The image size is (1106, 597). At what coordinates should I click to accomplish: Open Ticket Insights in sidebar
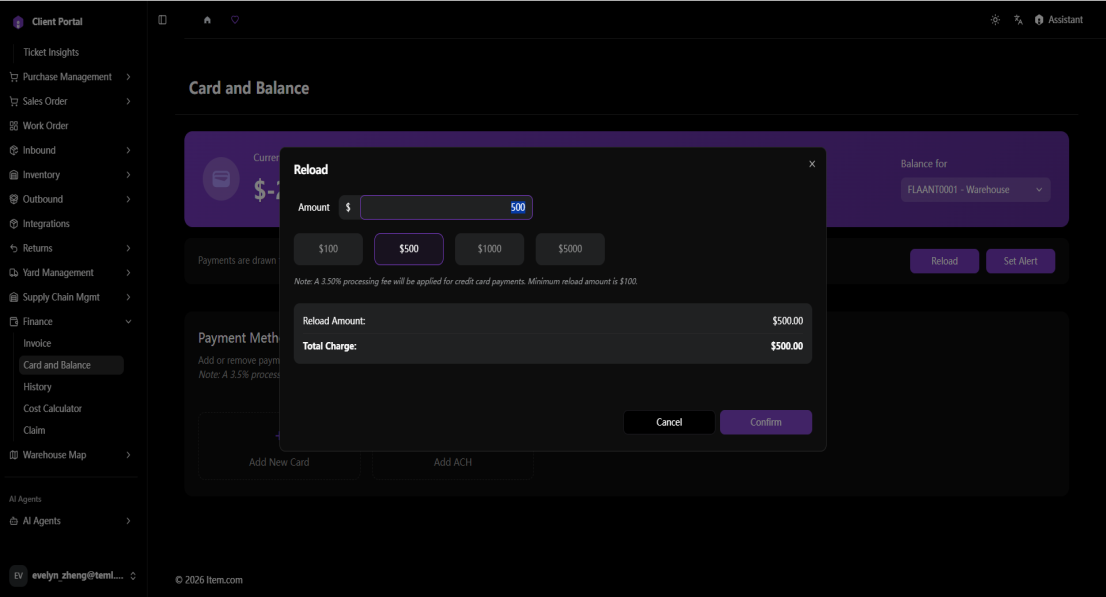click(x=51, y=52)
